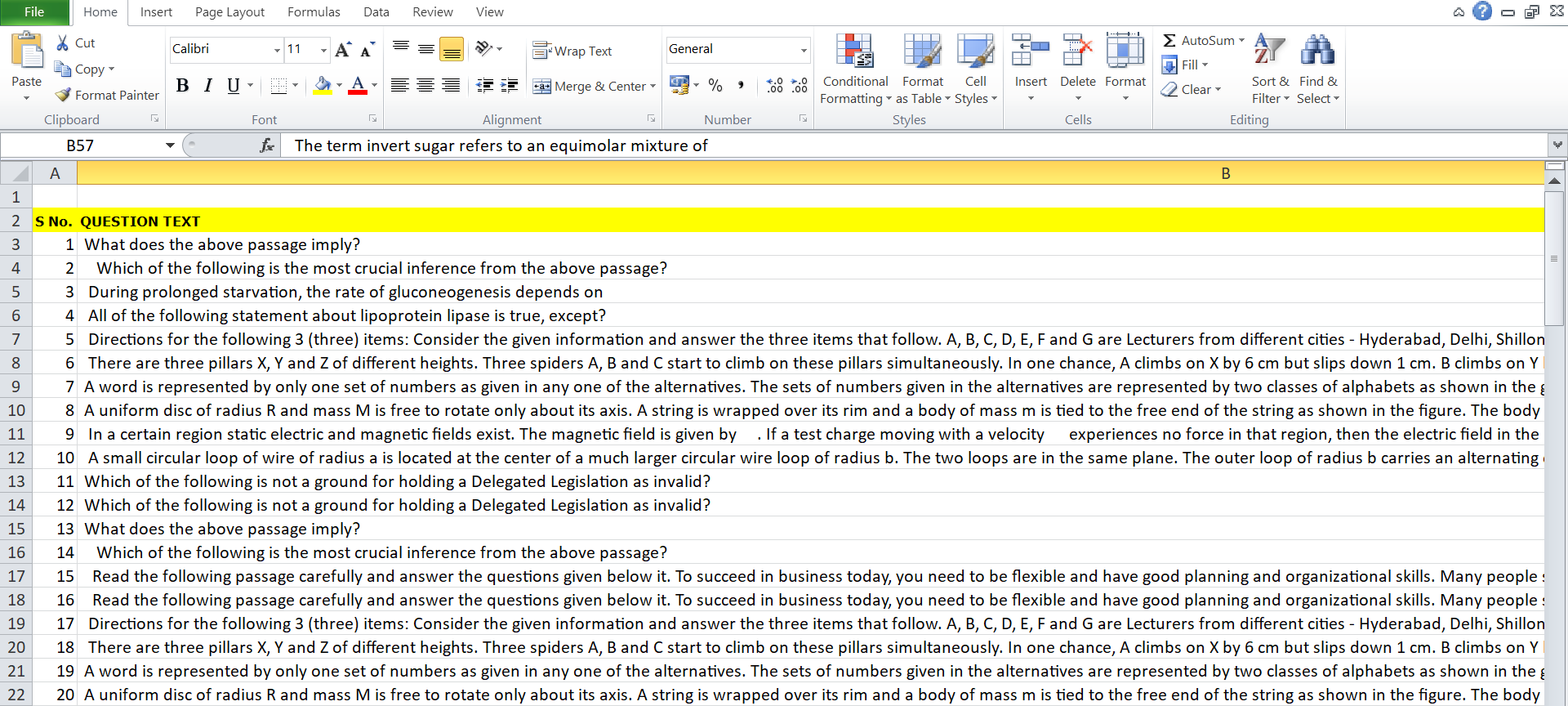The width and height of the screenshot is (1568, 706).
Task: Toggle Italic formatting
Action: click(208, 86)
